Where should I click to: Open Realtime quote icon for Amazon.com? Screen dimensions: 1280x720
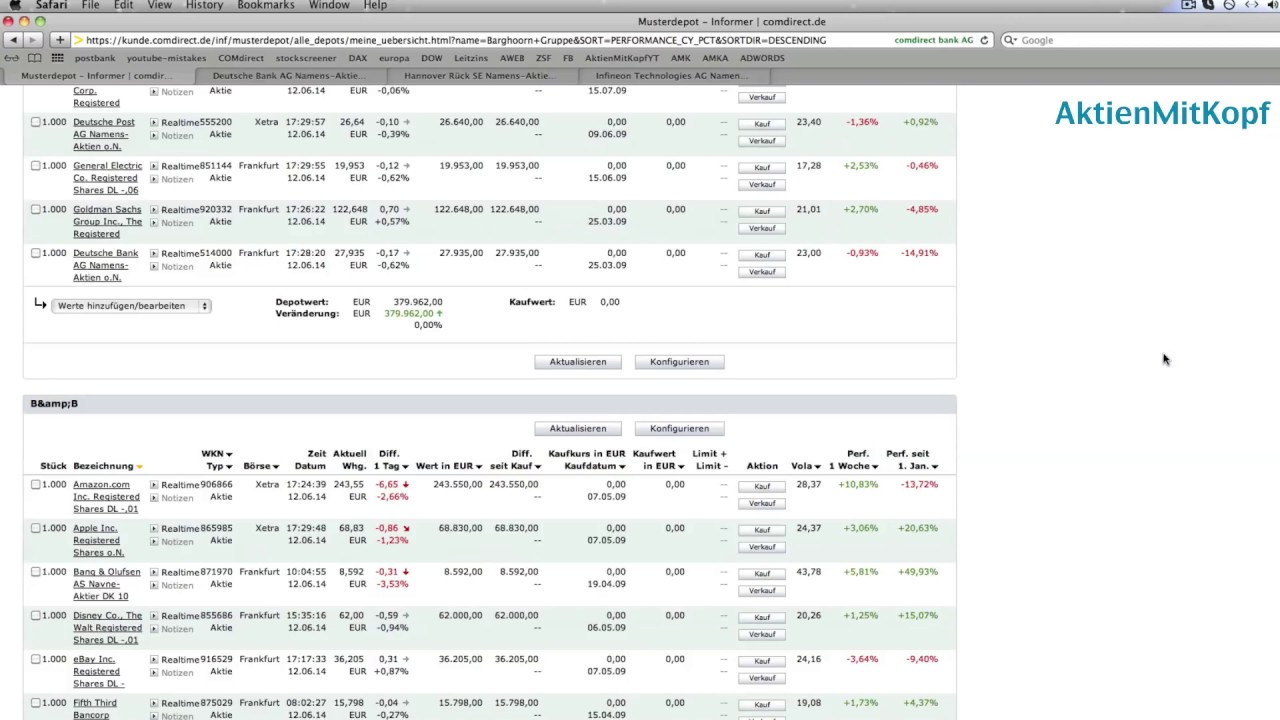154,485
